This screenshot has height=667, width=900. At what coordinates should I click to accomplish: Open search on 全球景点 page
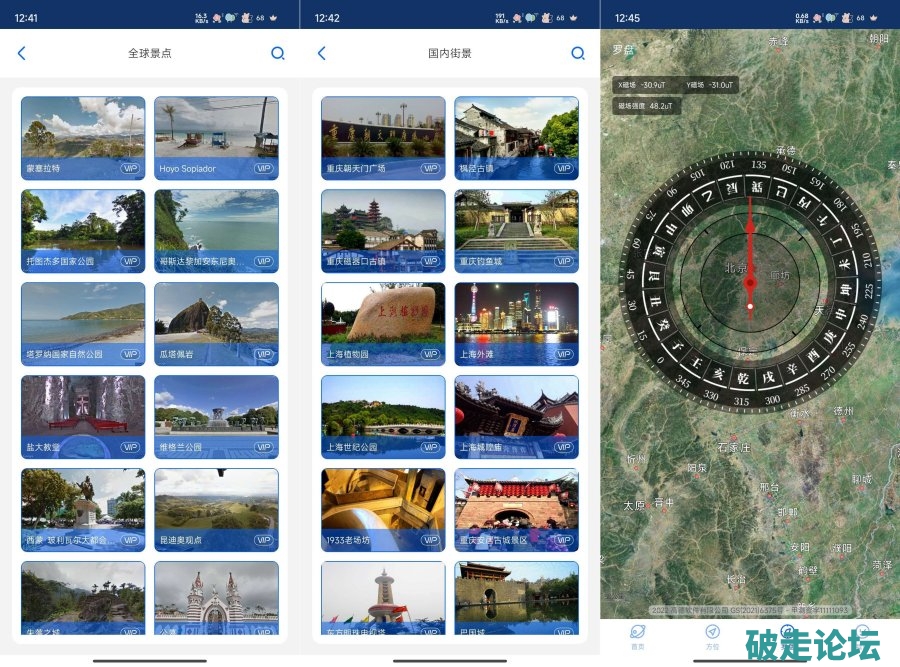278,53
